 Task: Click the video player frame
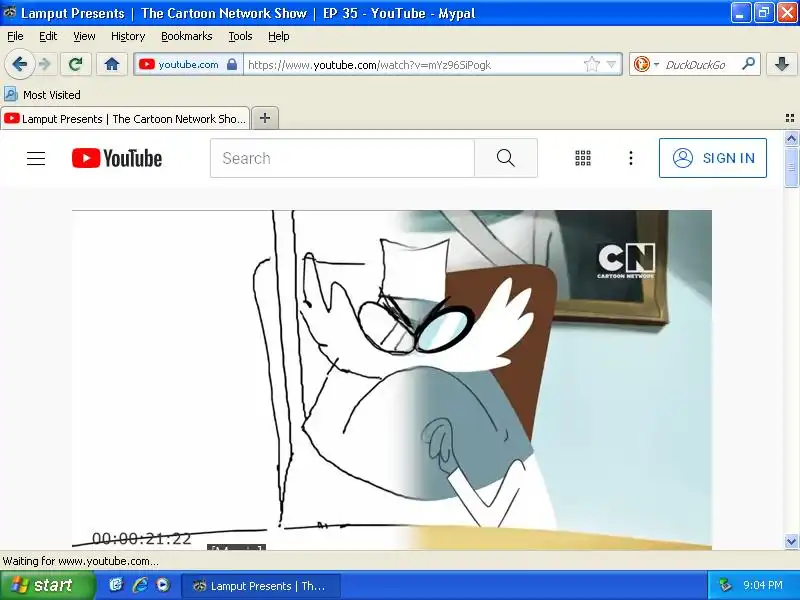coord(392,380)
